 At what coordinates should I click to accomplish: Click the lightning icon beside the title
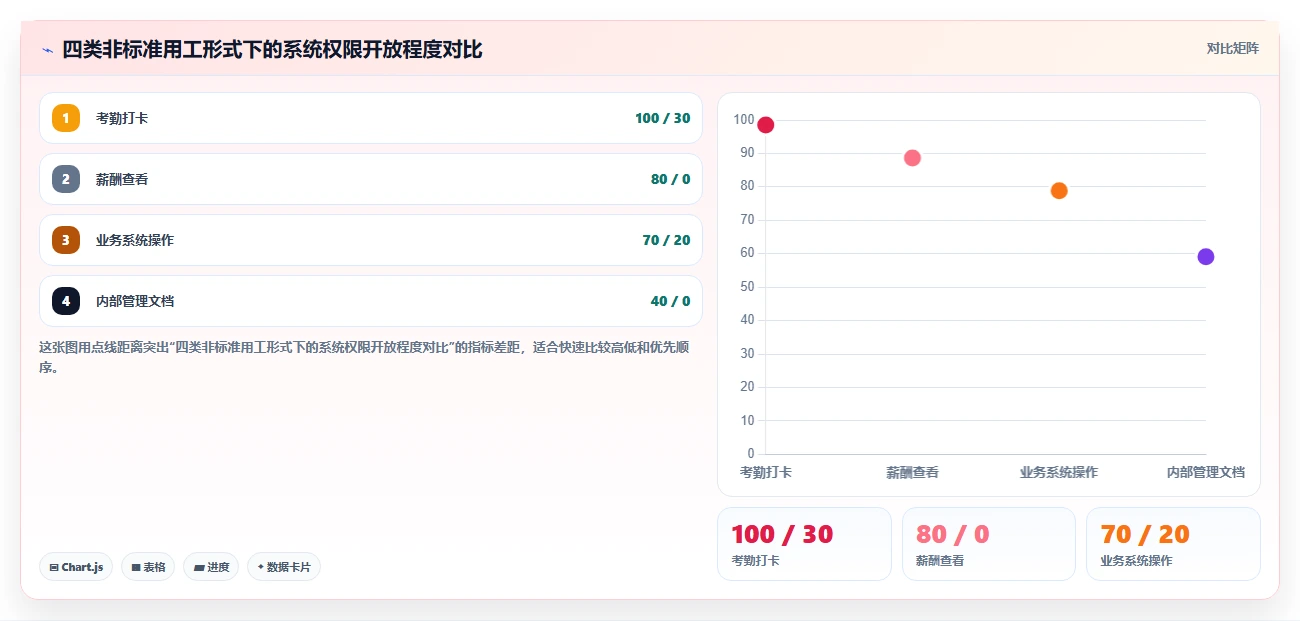tap(47, 50)
